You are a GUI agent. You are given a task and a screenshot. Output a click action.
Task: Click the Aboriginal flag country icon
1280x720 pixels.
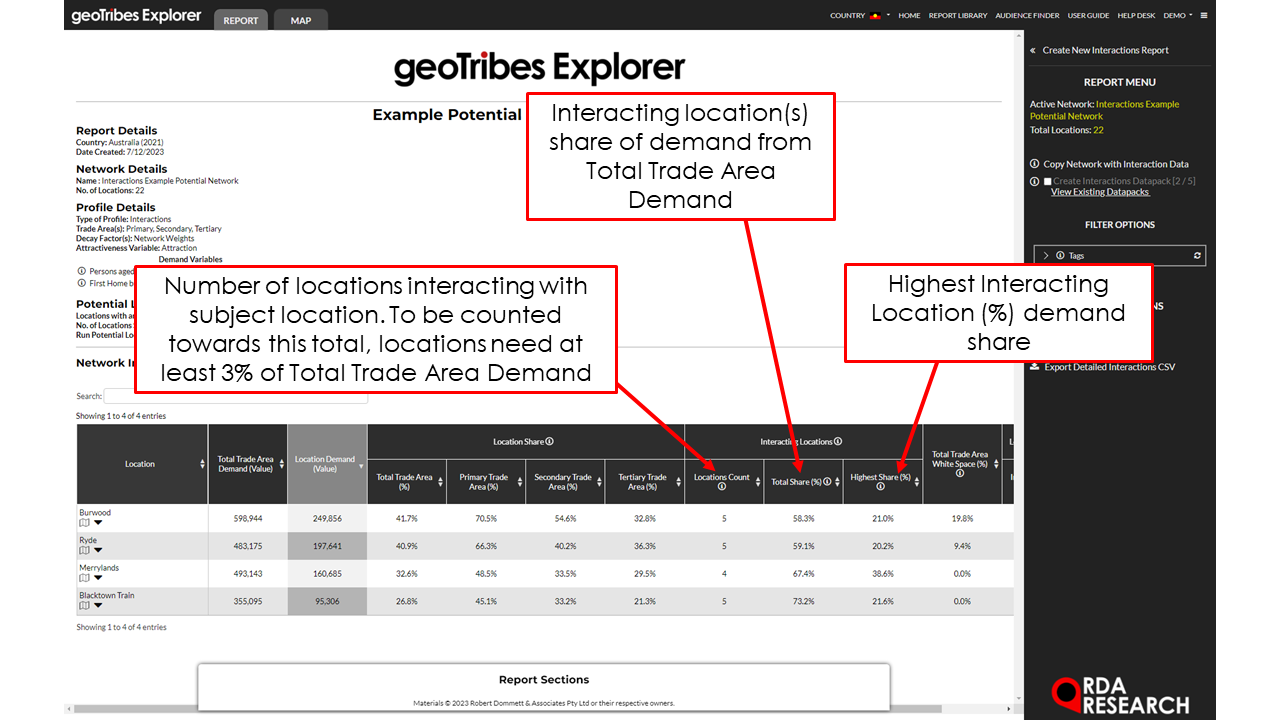click(x=876, y=16)
